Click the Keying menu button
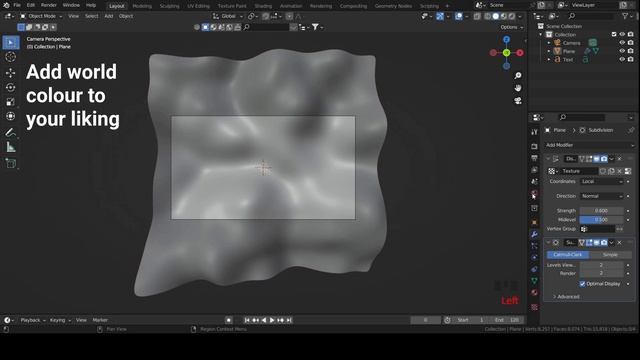640x360 pixels. point(60,320)
